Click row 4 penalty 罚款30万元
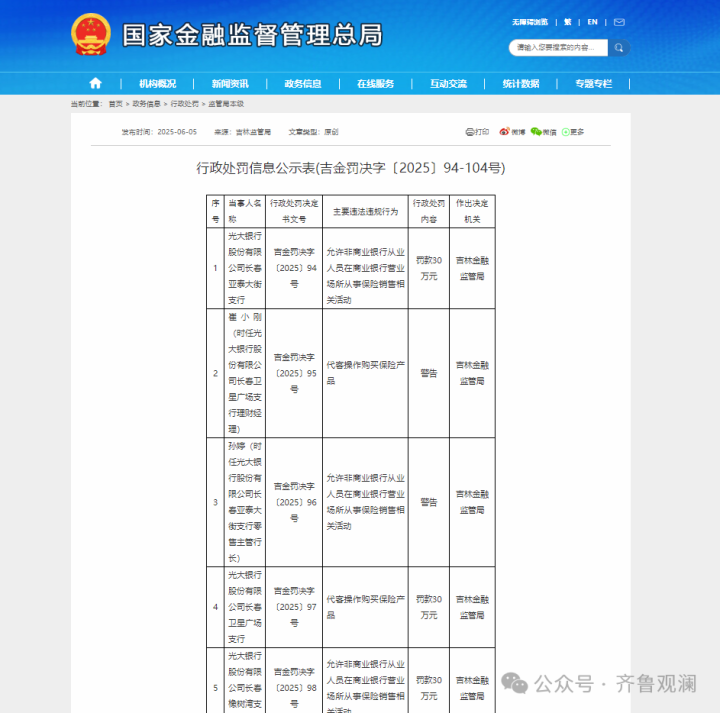Viewport: 720px width, 713px height. point(429,607)
